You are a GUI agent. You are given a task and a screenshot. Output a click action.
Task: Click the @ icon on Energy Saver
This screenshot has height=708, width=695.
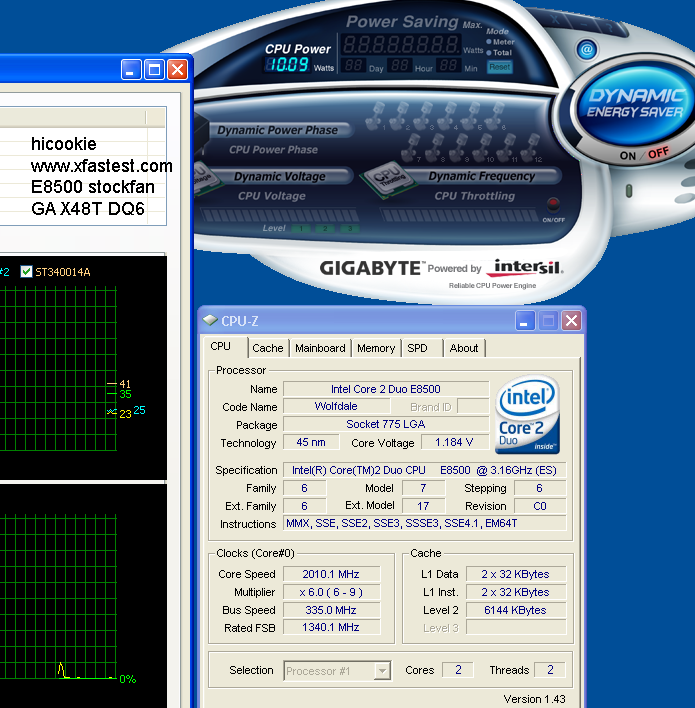tap(587, 49)
